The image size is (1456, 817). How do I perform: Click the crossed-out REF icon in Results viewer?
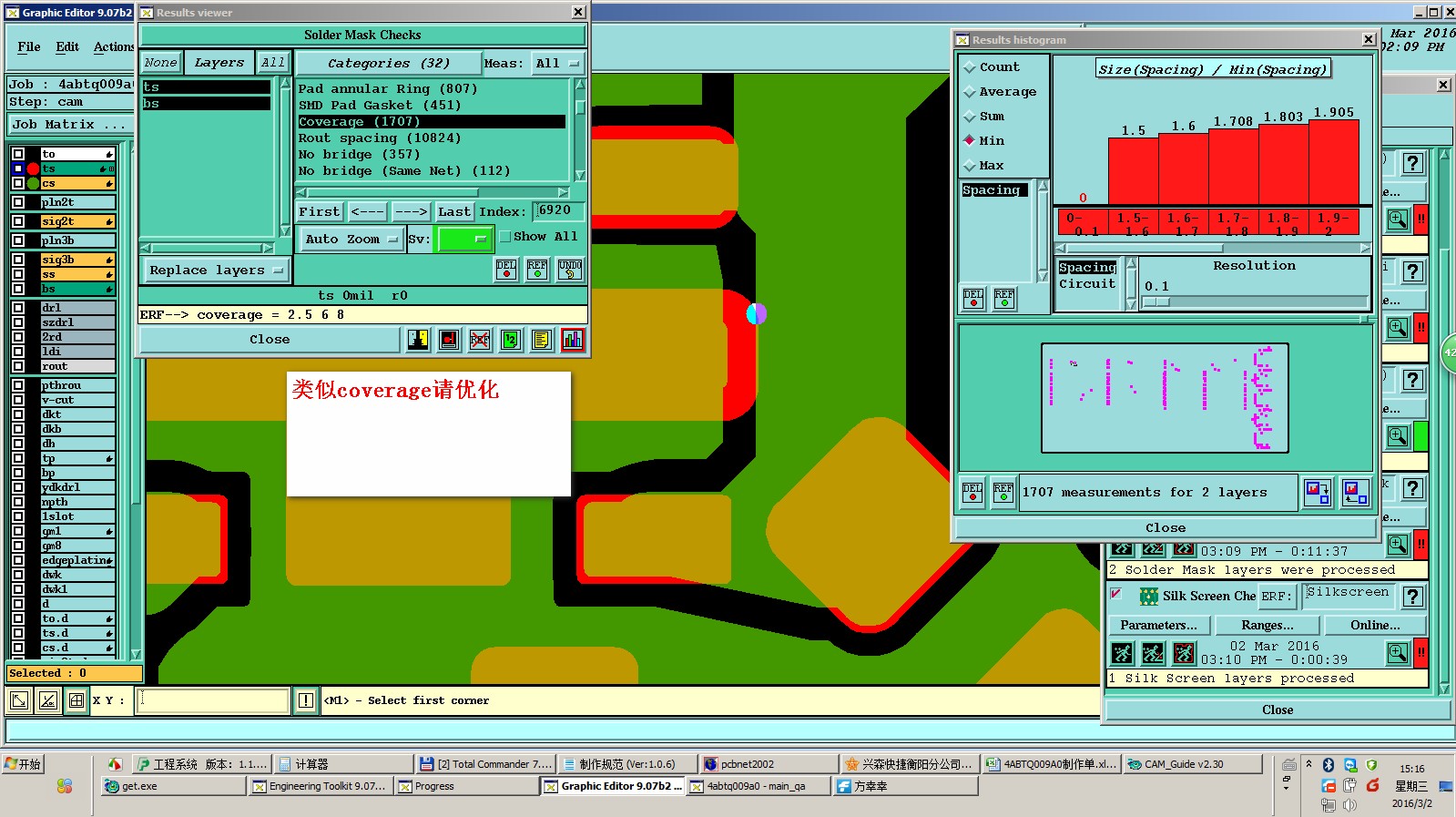(480, 340)
